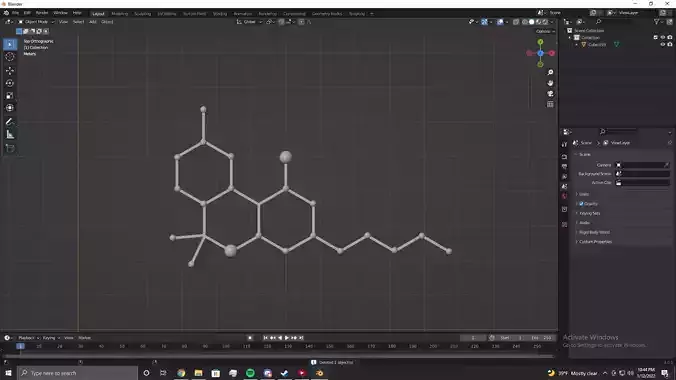The height and width of the screenshot is (380, 676).
Task: Click the outliner filter funnel icon
Action: 657,22
